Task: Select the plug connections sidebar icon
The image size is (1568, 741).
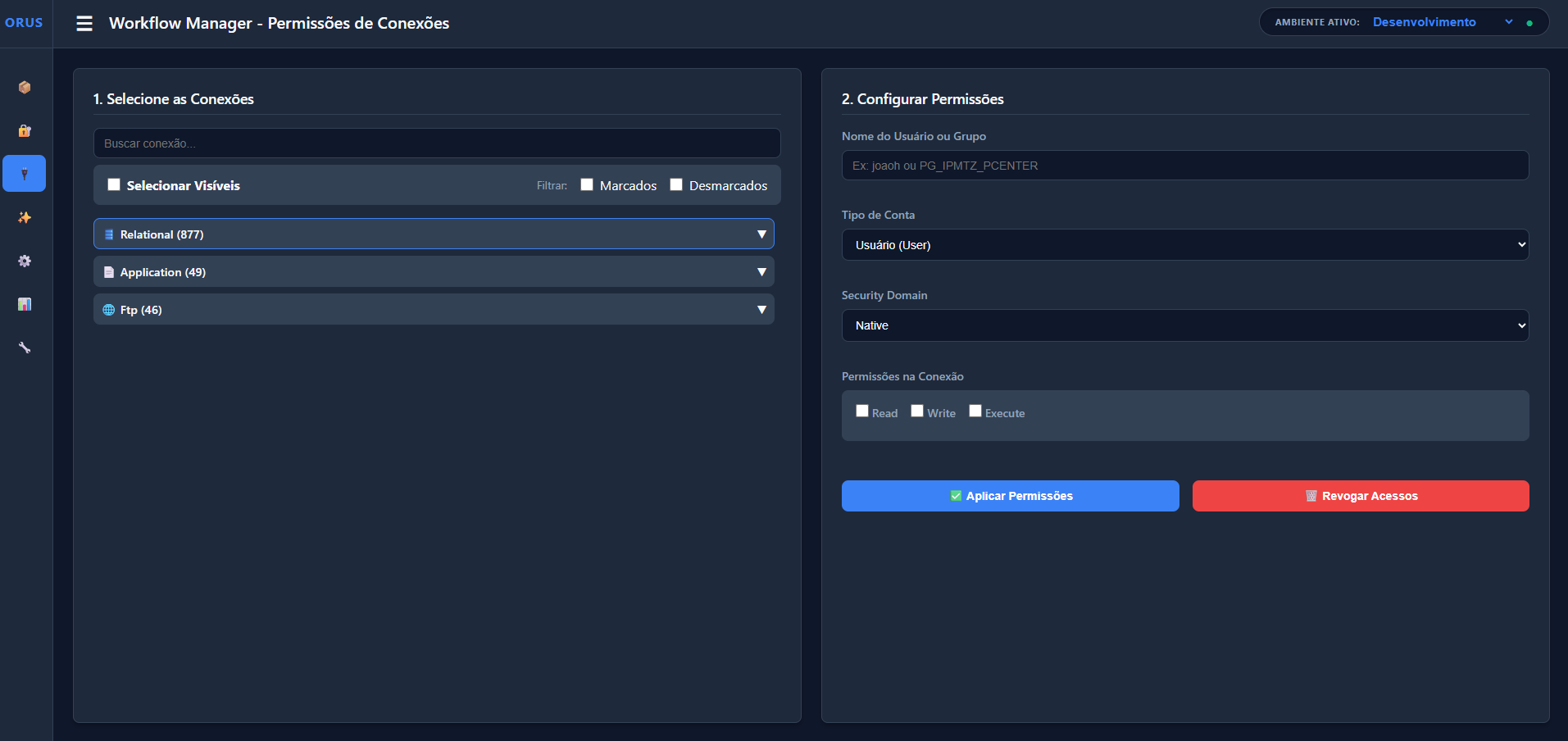Action: [x=25, y=174]
